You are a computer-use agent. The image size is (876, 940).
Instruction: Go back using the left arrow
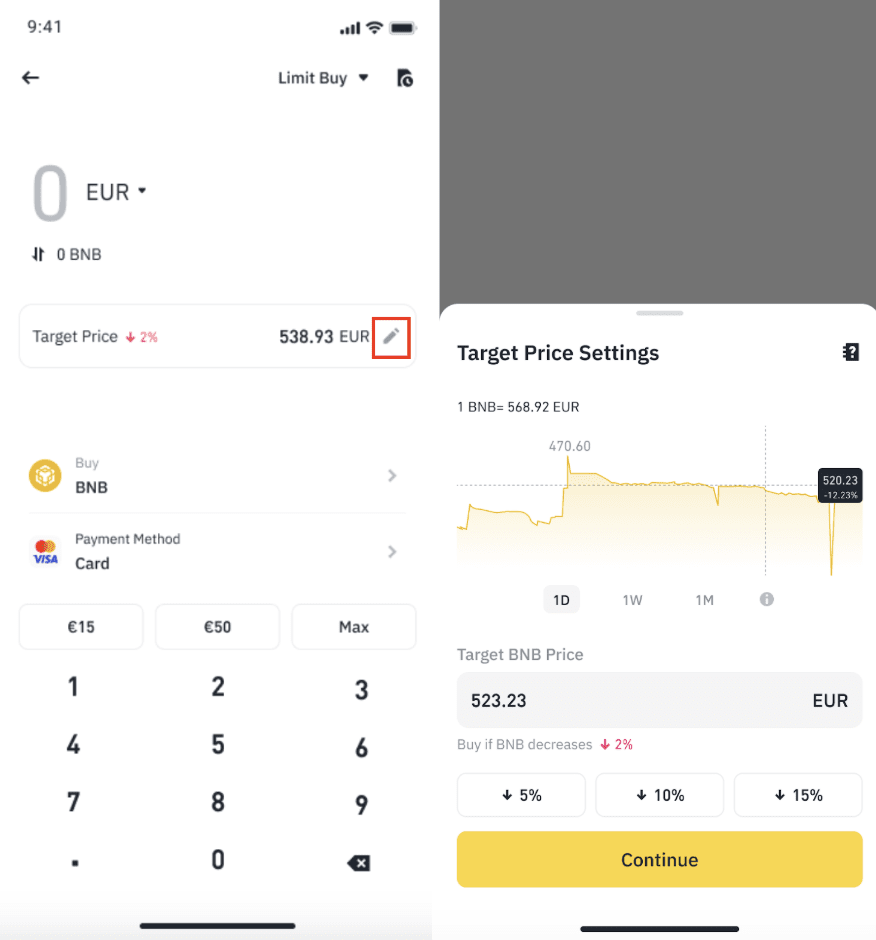point(30,77)
